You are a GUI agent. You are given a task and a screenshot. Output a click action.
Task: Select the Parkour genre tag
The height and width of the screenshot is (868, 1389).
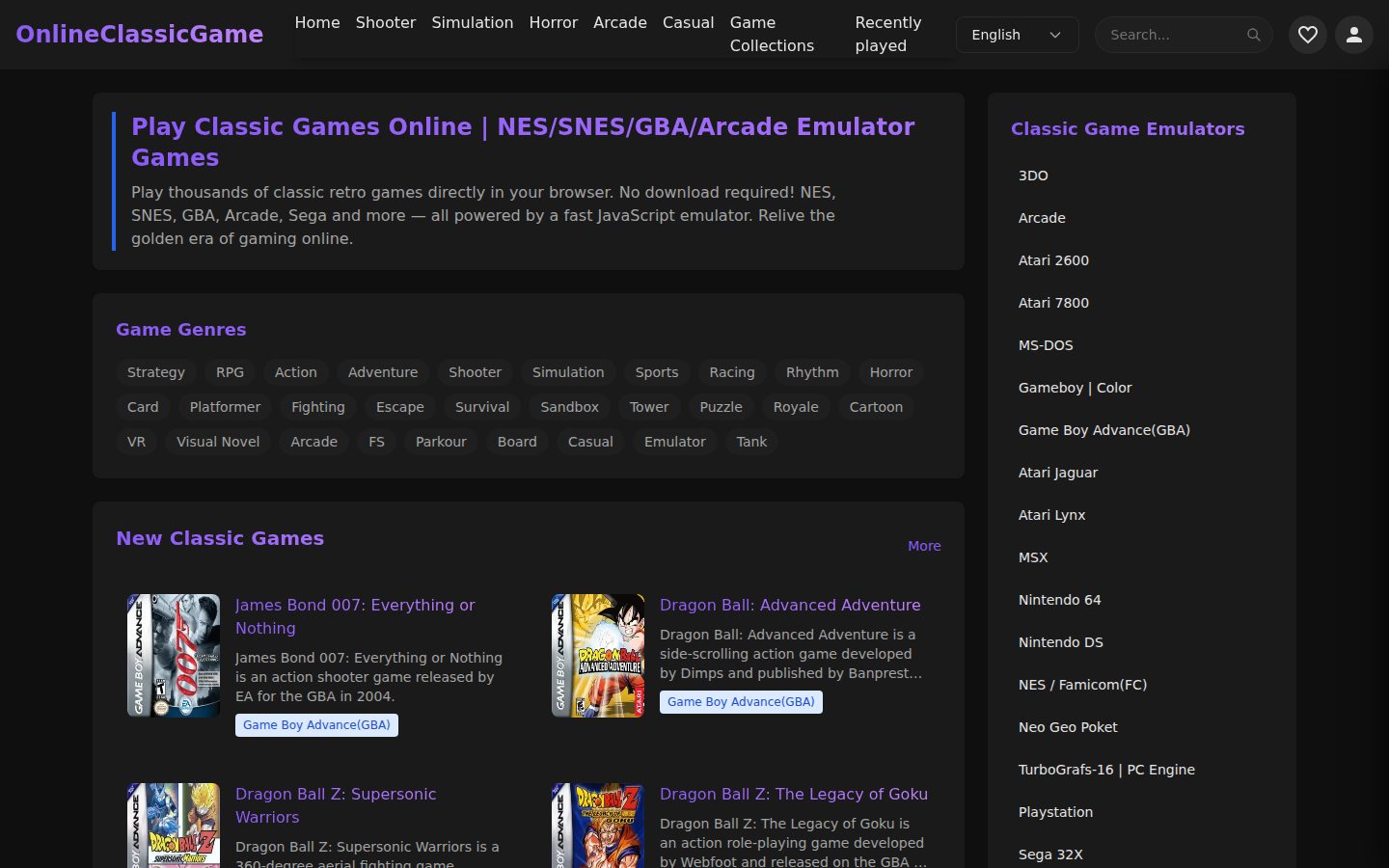(x=441, y=442)
